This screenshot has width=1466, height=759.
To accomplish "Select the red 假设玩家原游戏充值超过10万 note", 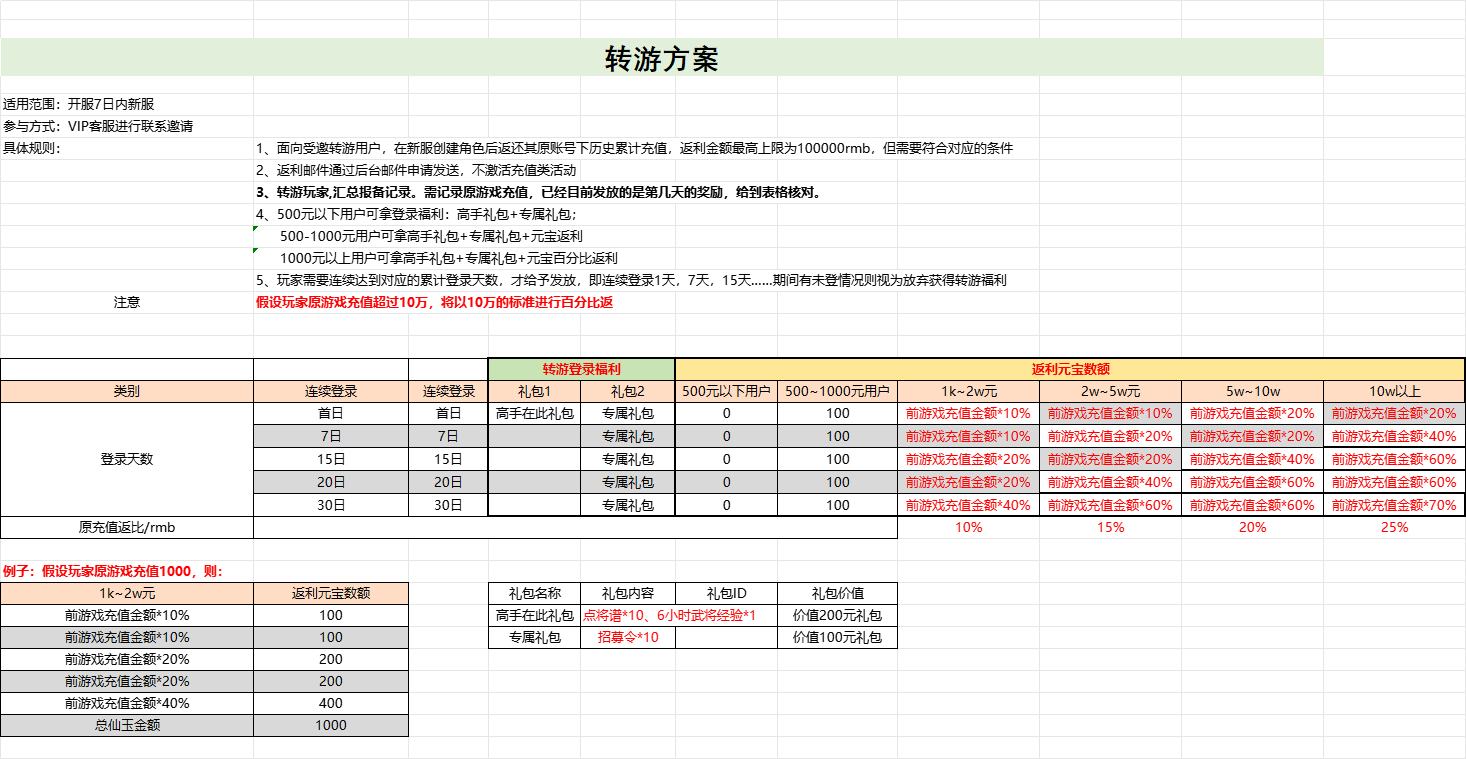I will pos(434,302).
